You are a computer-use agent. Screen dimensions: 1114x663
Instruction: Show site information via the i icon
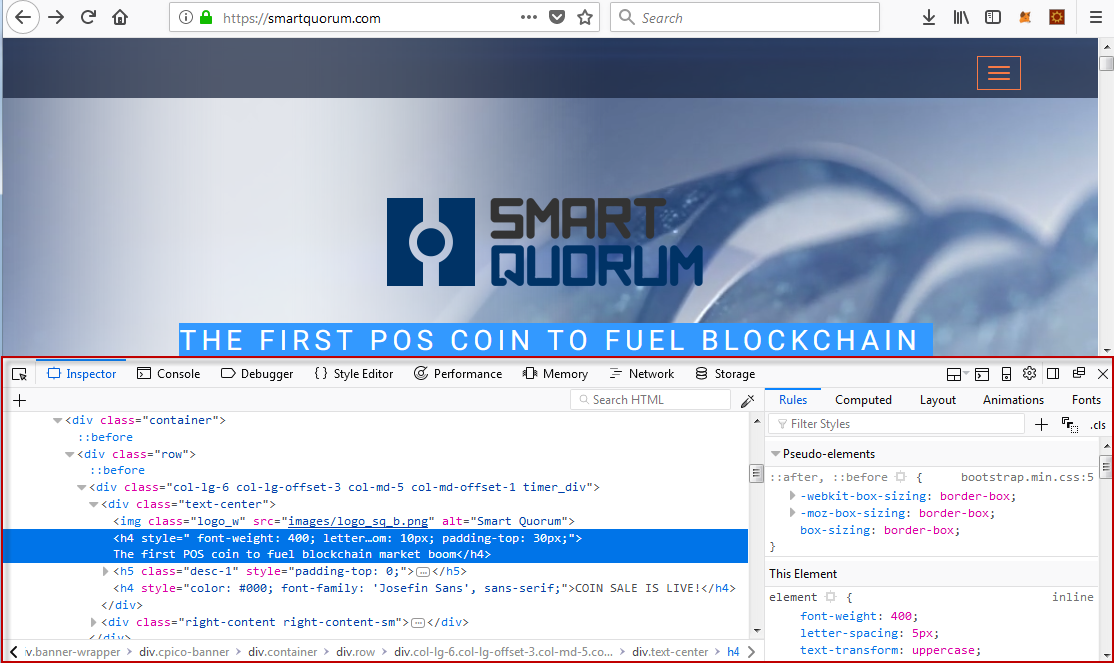[x=185, y=17]
